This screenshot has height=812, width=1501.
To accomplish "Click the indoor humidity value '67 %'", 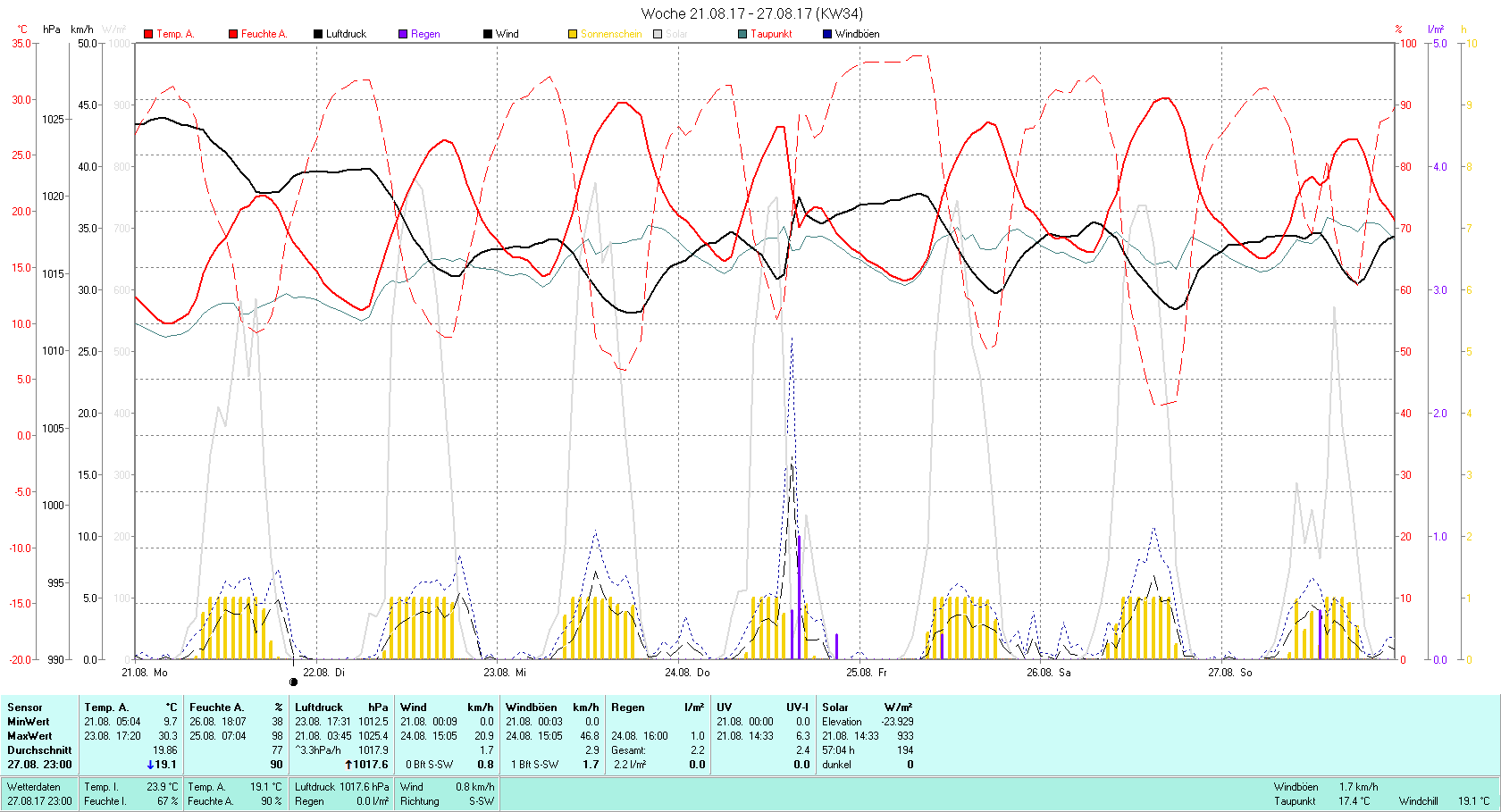I will click(x=168, y=801).
